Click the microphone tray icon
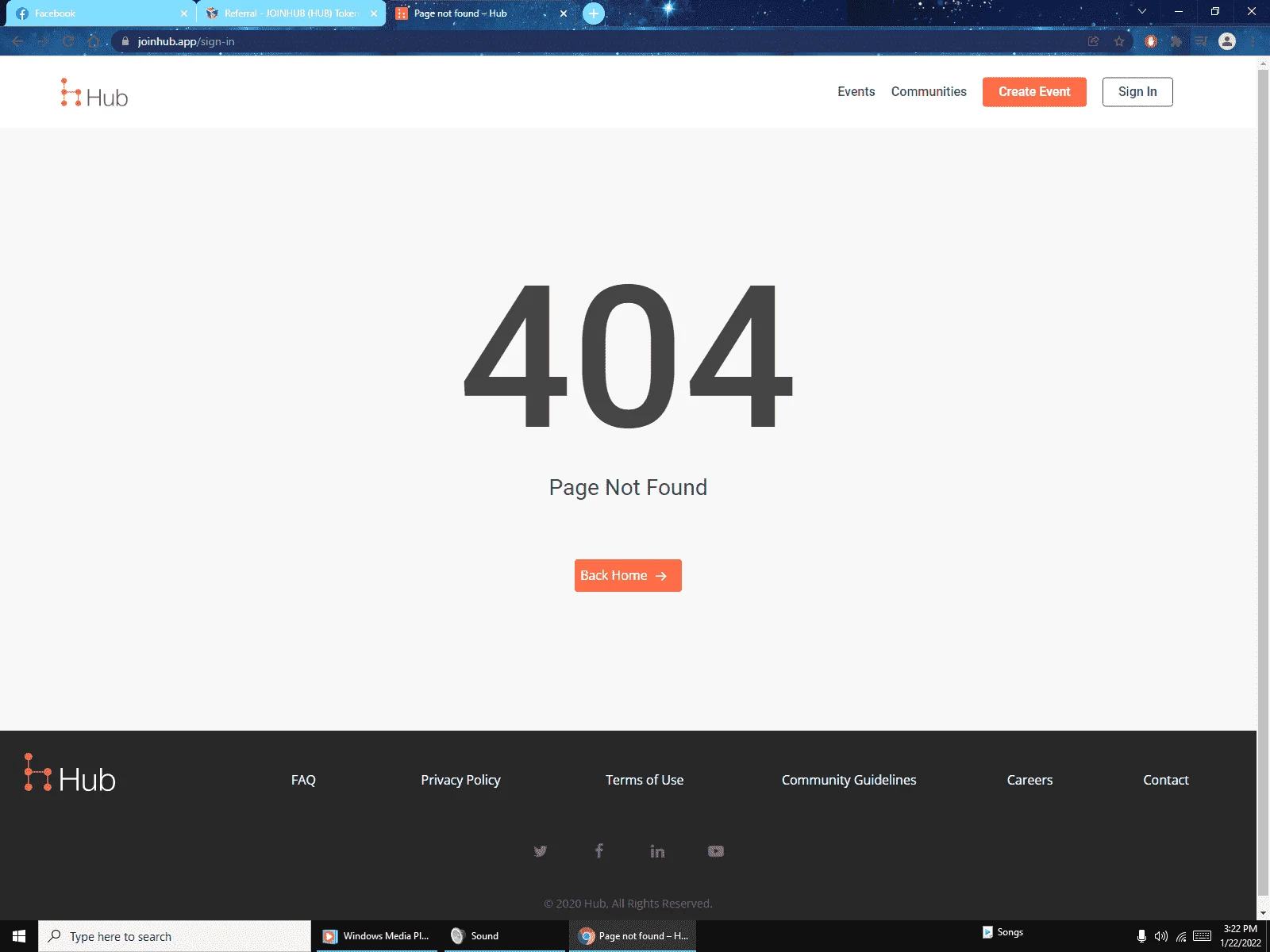 (1141, 936)
